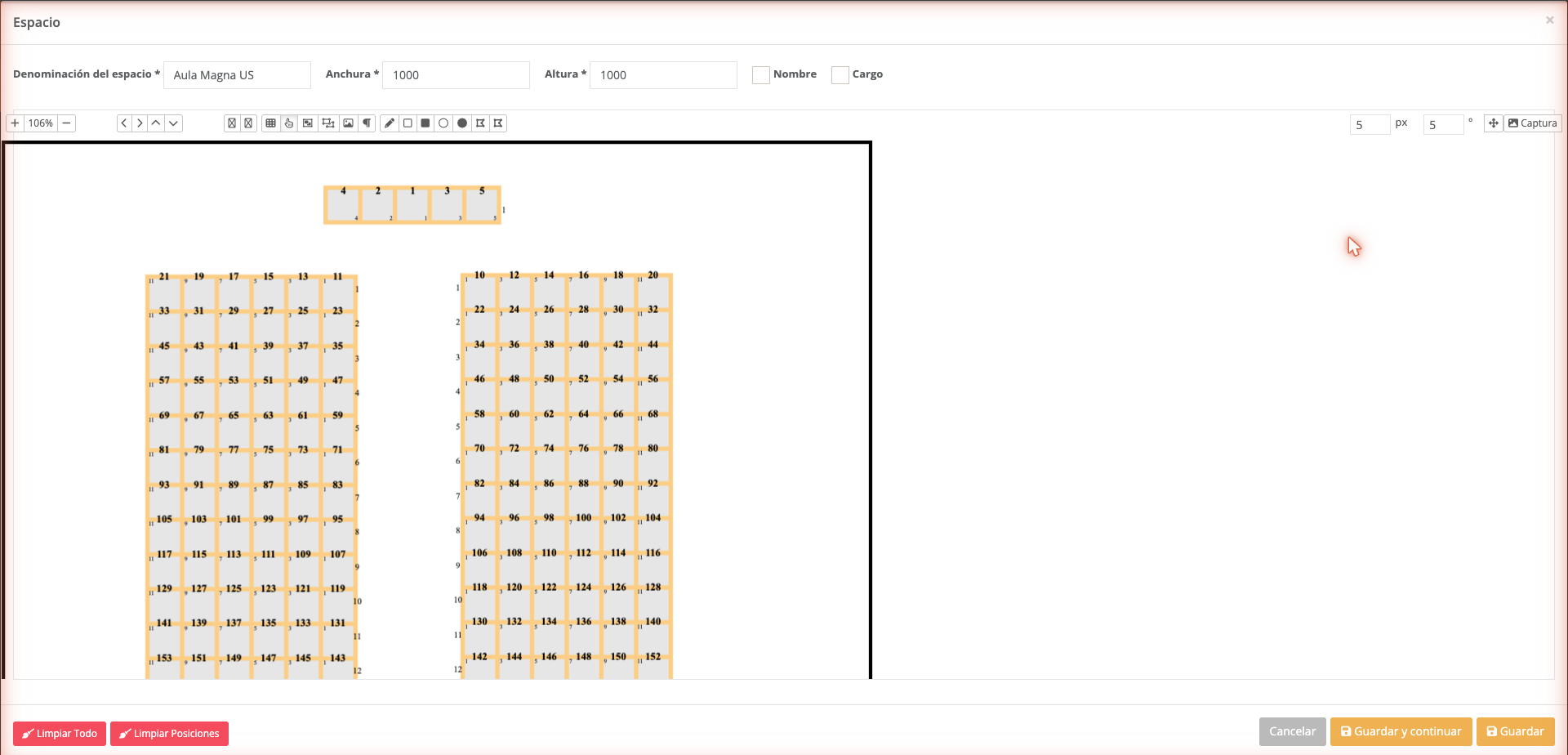Focus the Anchura input field
Screen dimensions: 1568x755
click(456, 75)
